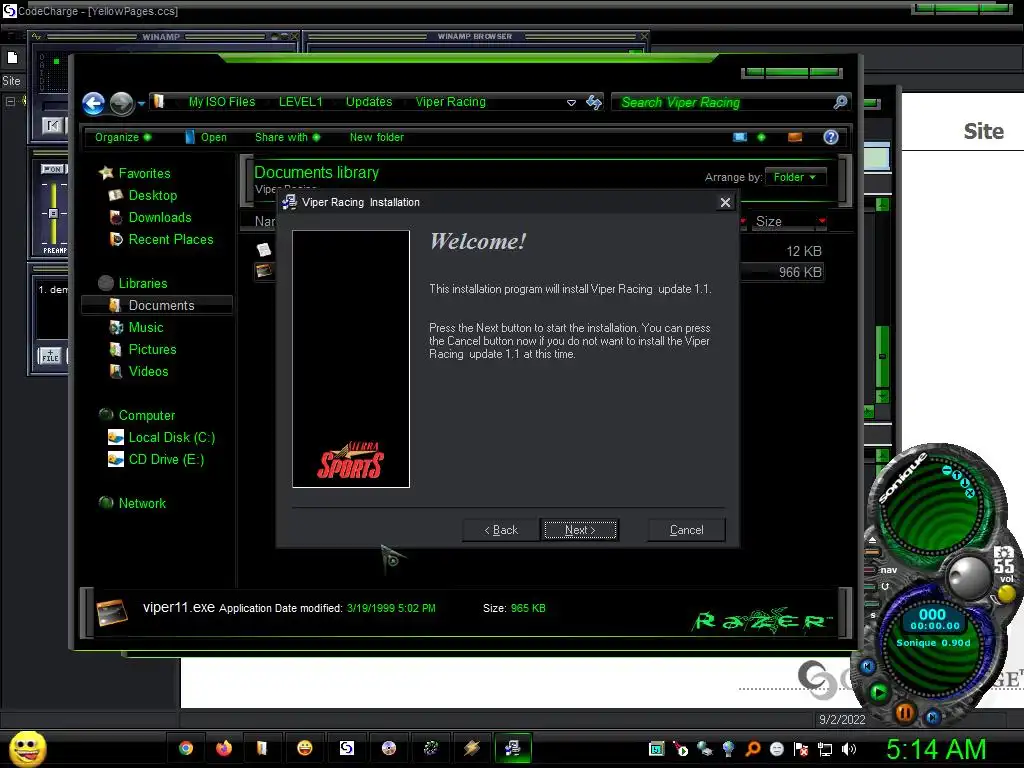This screenshot has height=768, width=1024.
Task: Refresh the Explorer folder view
Action: tap(594, 102)
